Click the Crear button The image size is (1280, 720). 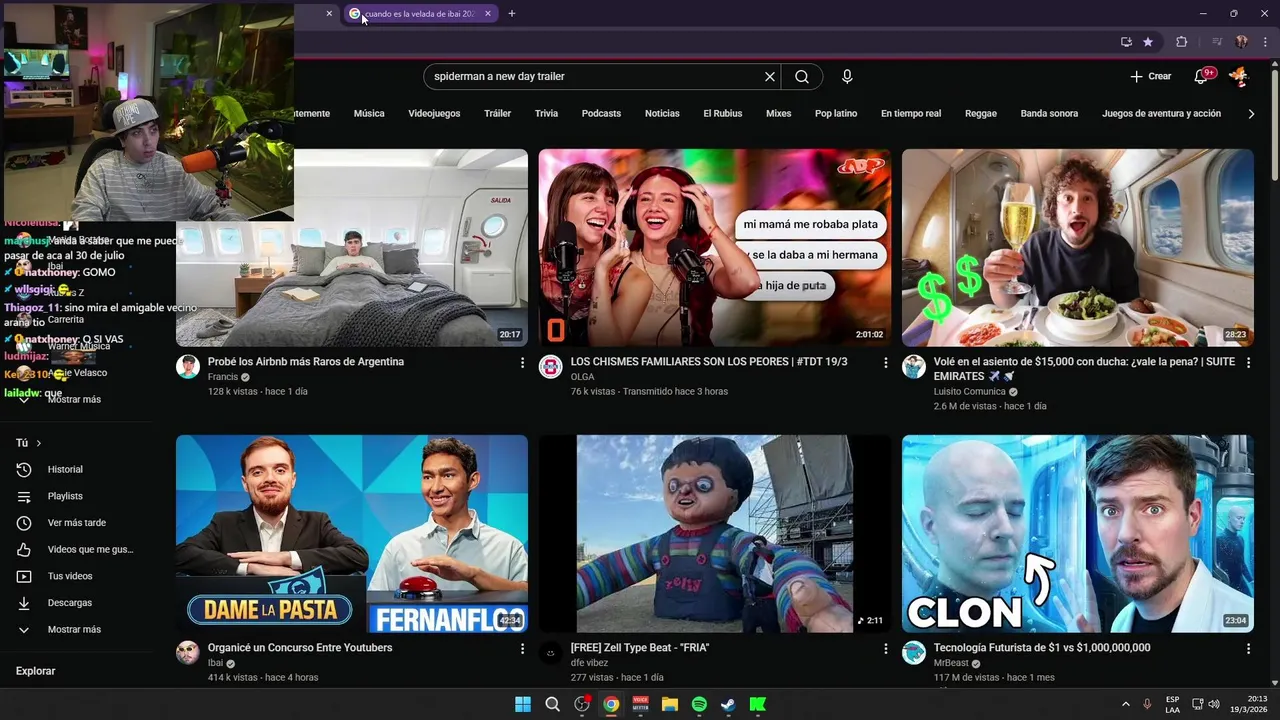(x=1151, y=76)
